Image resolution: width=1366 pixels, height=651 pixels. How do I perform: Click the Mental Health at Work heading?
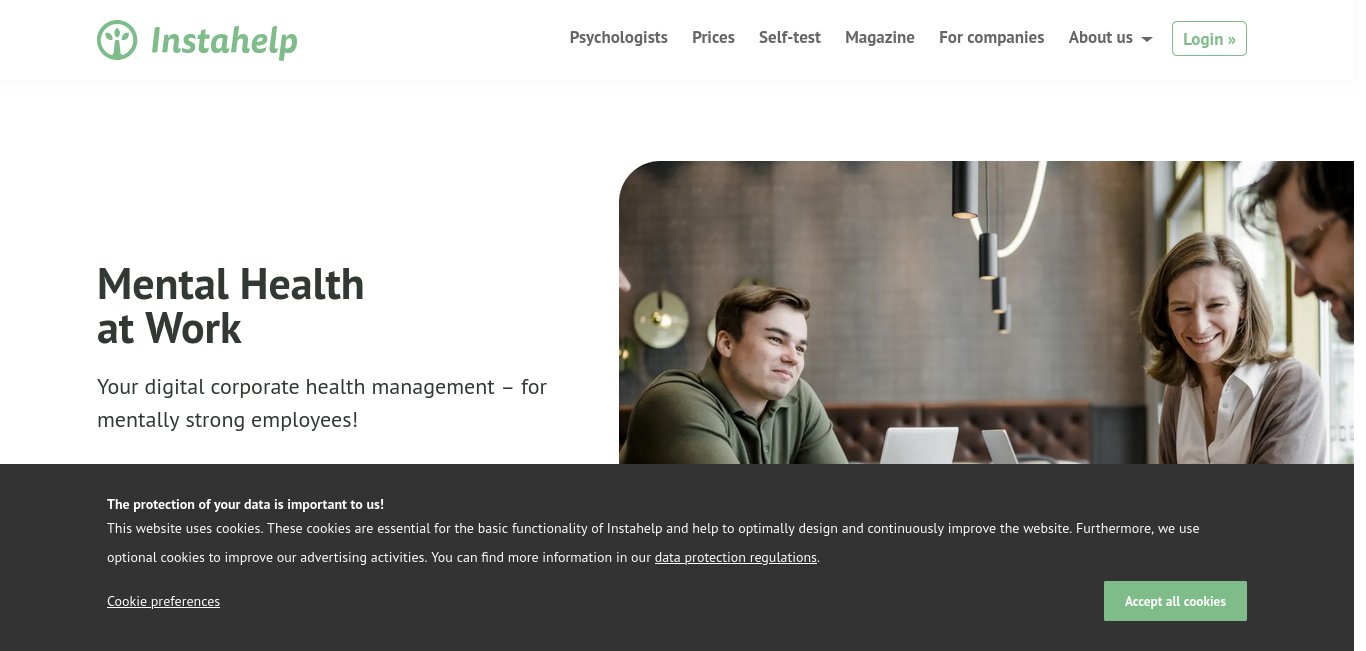coord(230,306)
